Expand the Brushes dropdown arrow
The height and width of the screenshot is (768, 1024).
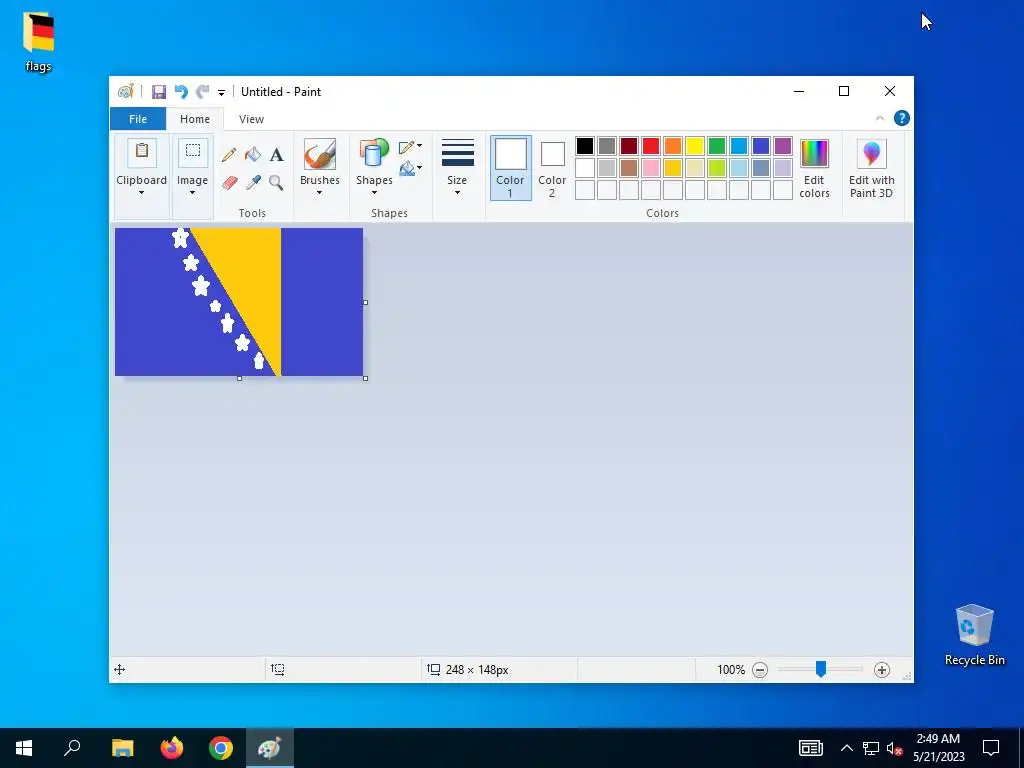320,193
